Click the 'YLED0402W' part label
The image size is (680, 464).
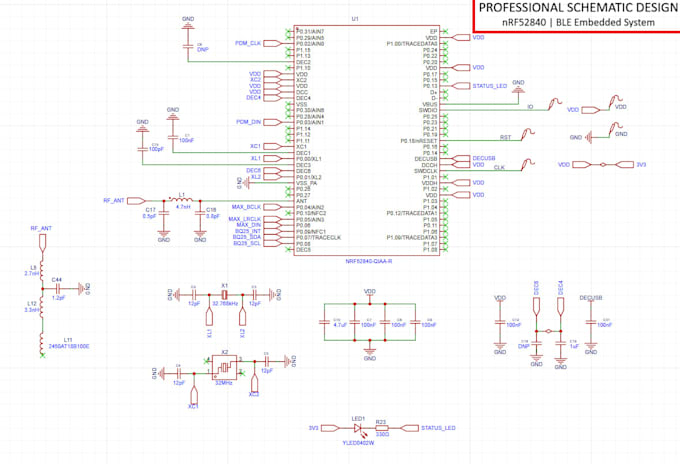[358, 443]
